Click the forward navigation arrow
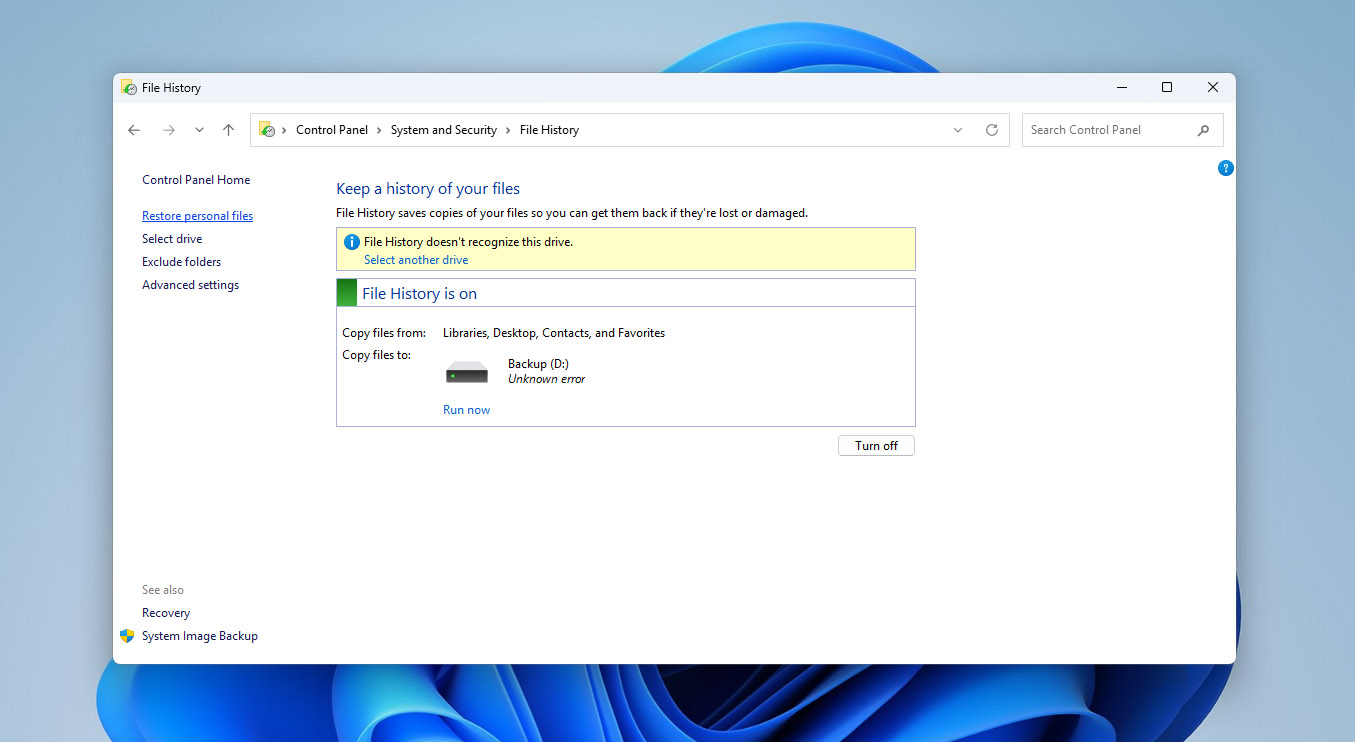The height and width of the screenshot is (742, 1355). [169, 129]
